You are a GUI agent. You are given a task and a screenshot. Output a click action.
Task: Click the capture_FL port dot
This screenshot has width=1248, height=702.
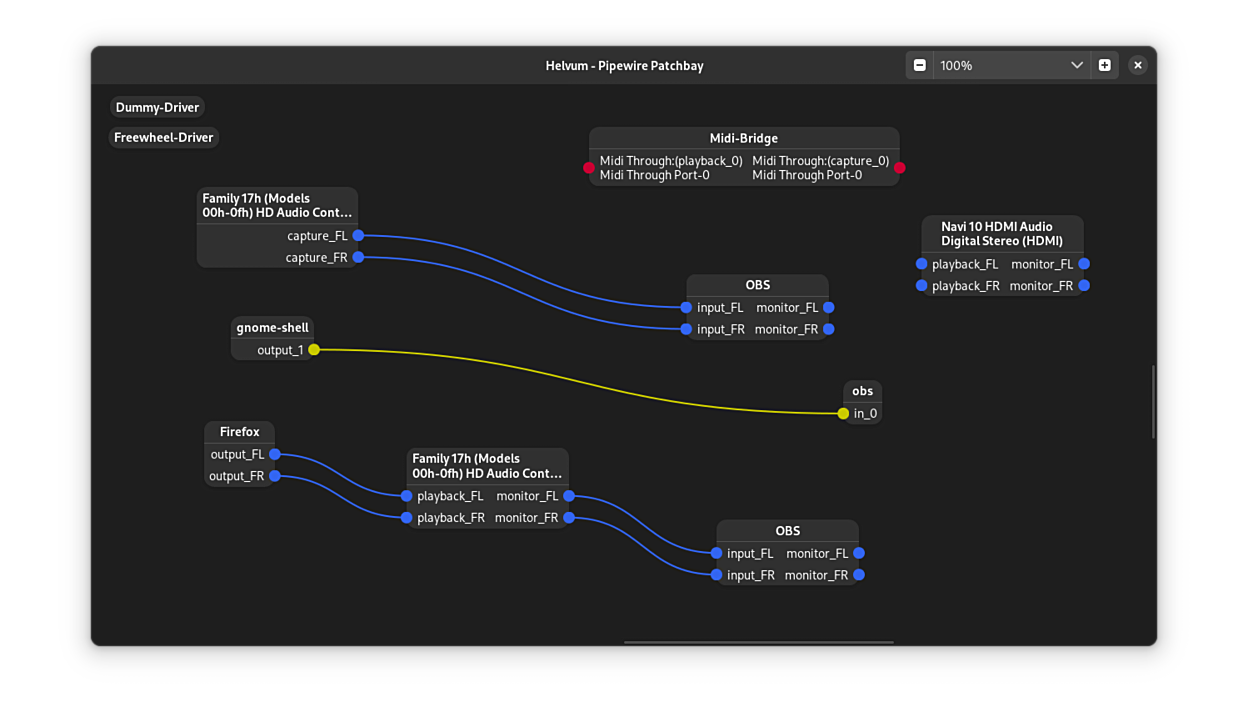[x=358, y=236]
